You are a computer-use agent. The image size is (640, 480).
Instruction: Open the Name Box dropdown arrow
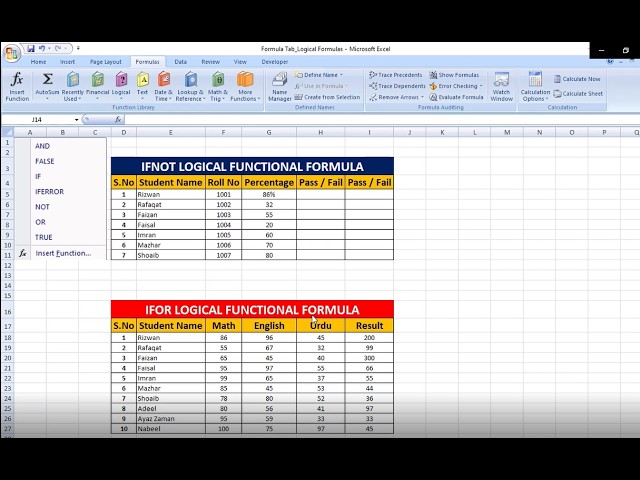click(x=76, y=120)
